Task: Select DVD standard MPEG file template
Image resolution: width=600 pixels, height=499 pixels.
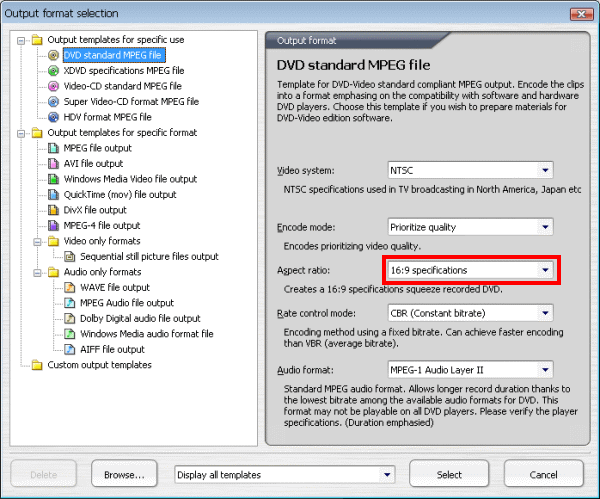Action: pyautogui.click(x=114, y=55)
